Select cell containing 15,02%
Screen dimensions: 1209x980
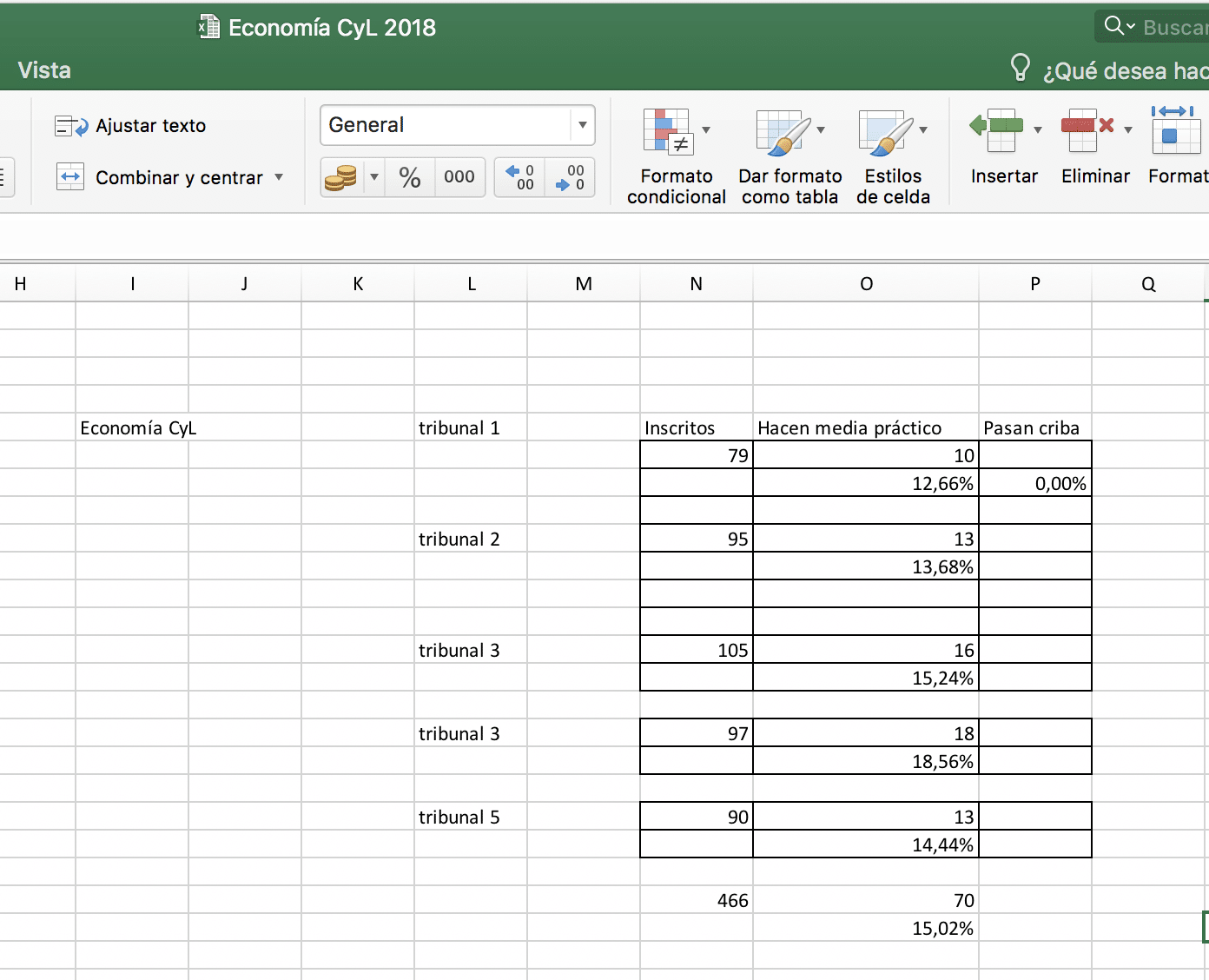(866, 928)
